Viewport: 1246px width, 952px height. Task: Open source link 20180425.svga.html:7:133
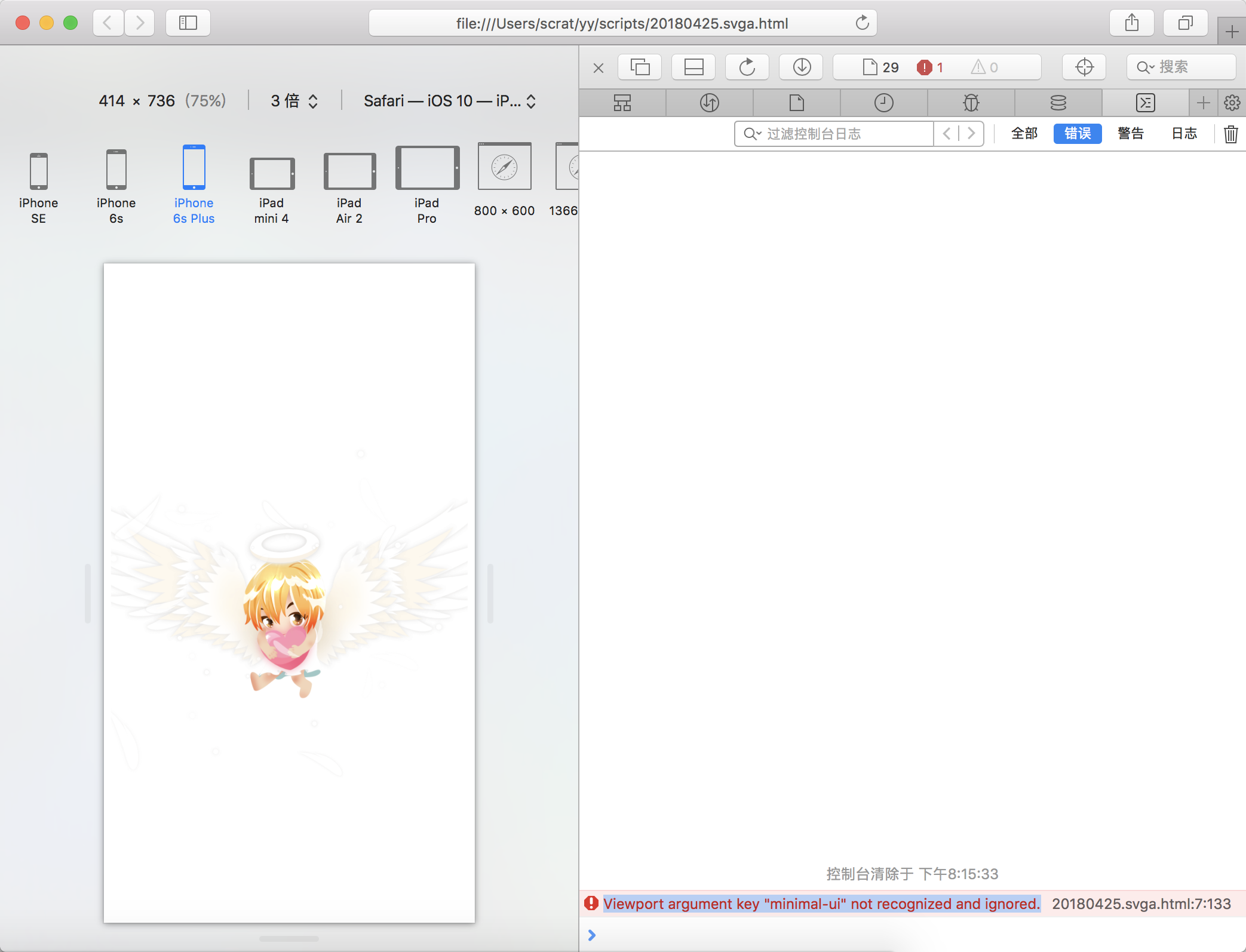(1141, 904)
